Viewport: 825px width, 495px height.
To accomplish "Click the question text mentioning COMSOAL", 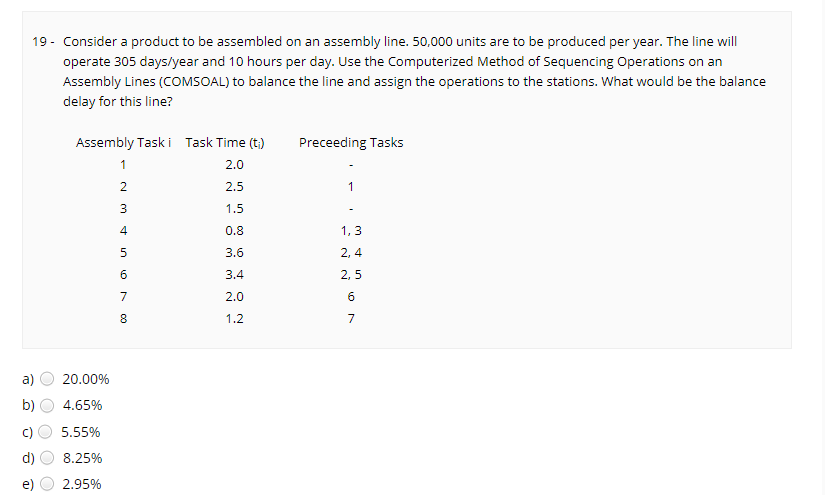I will [x=414, y=72].
